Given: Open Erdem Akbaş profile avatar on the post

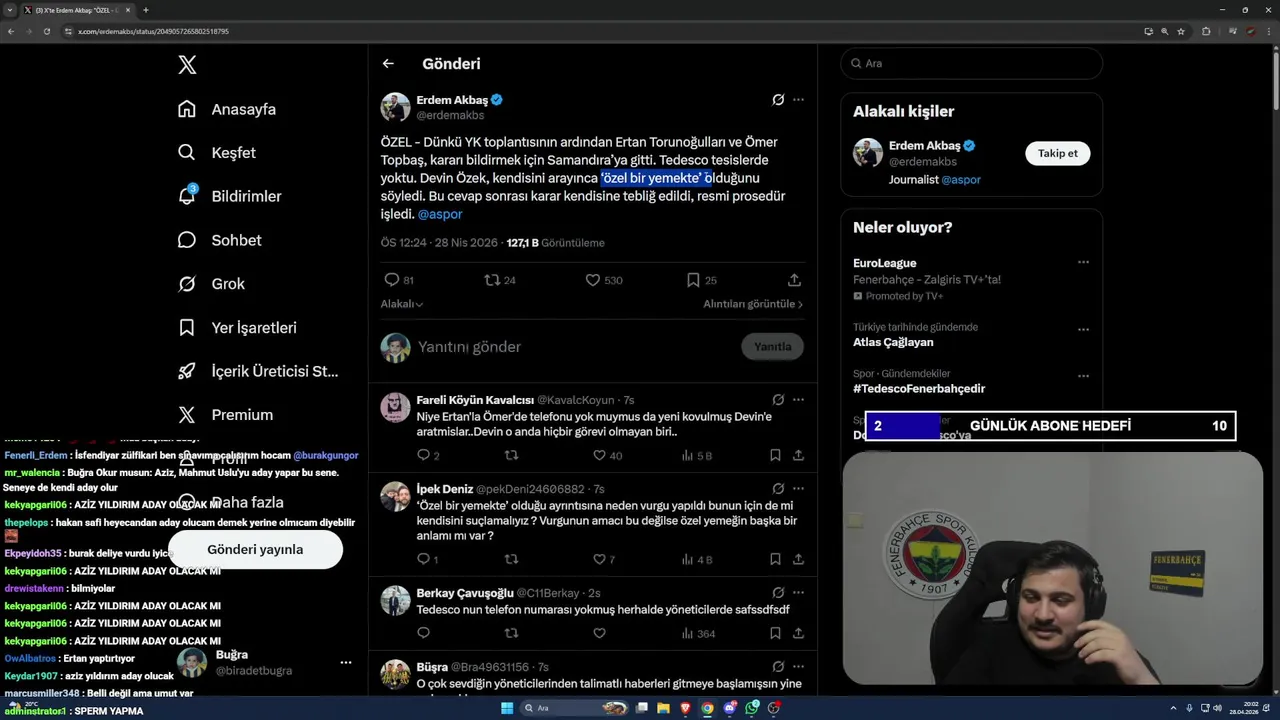Looking at the screenshot, I should coord(396,107).
